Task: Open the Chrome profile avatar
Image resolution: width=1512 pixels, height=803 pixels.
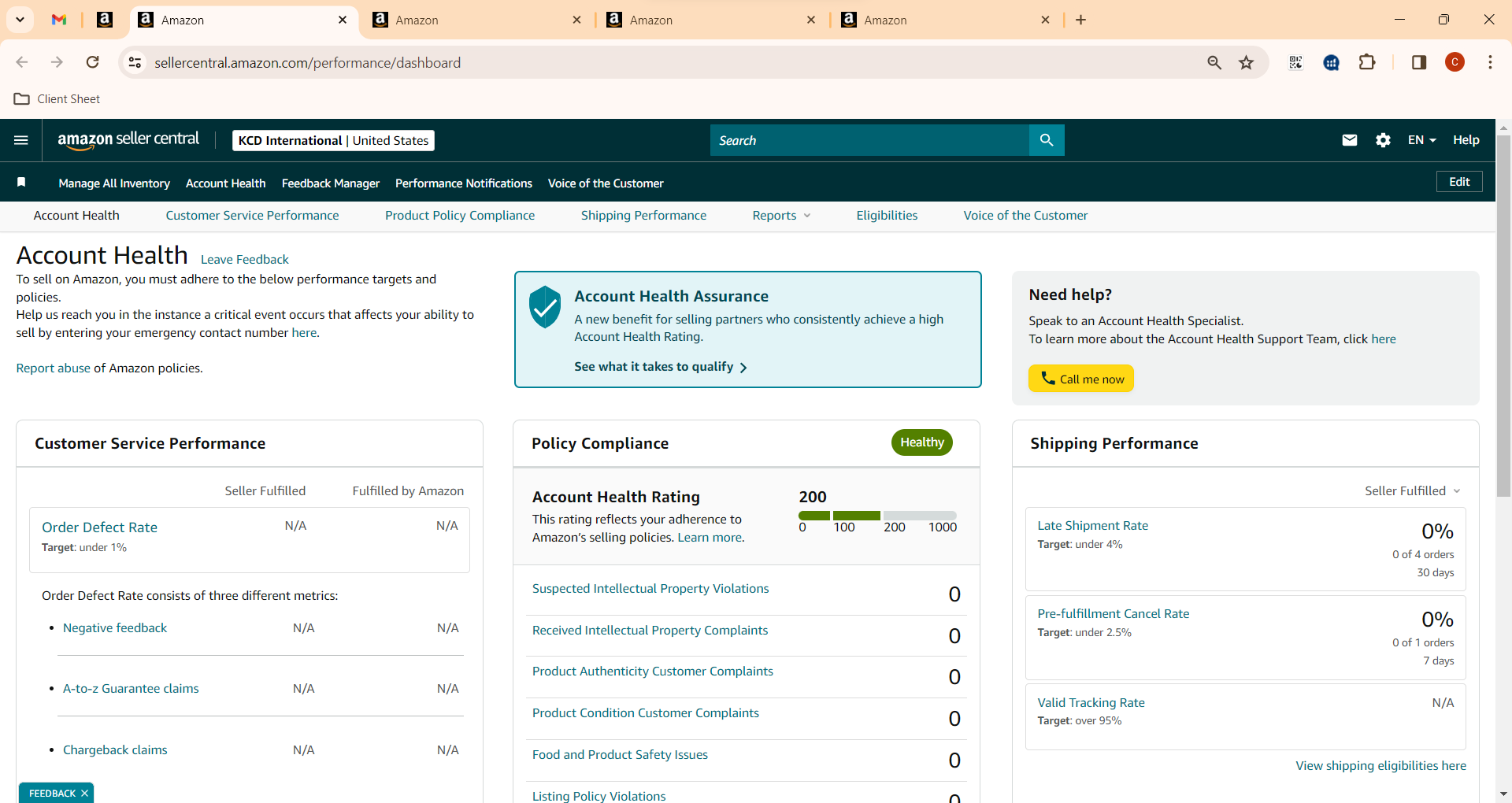Action: (x=1455, y=62)
